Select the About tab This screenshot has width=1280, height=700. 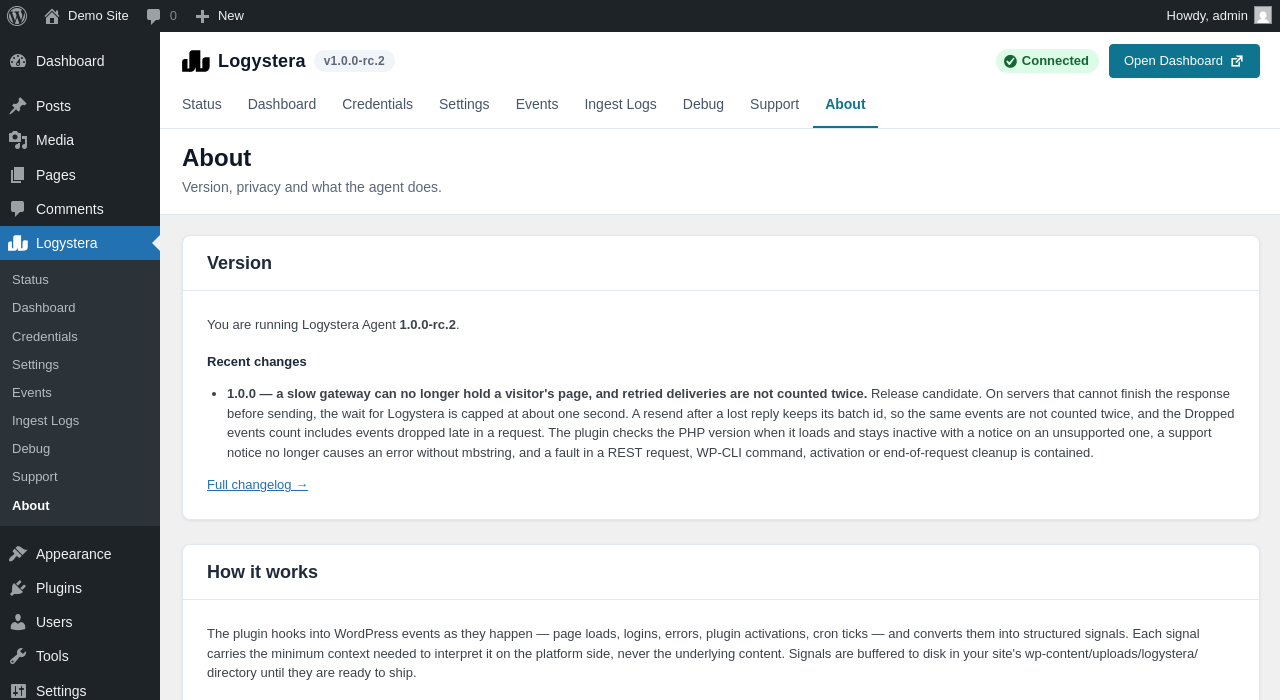click(845, 104)
